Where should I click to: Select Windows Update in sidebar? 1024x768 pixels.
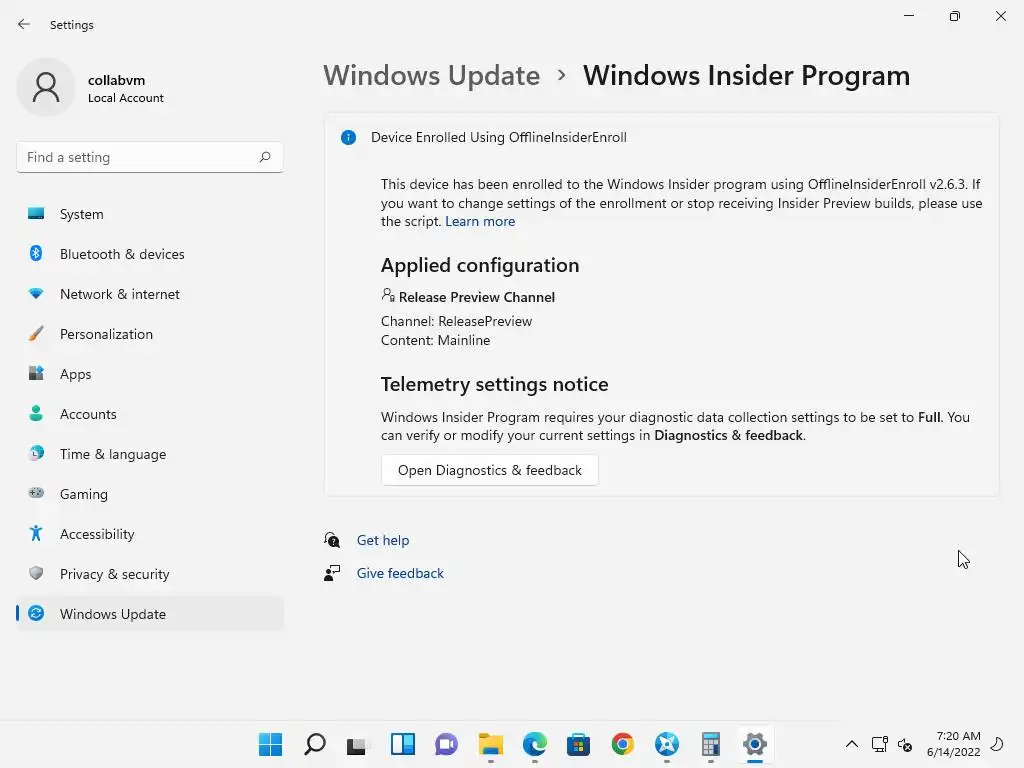pos(150,614)
